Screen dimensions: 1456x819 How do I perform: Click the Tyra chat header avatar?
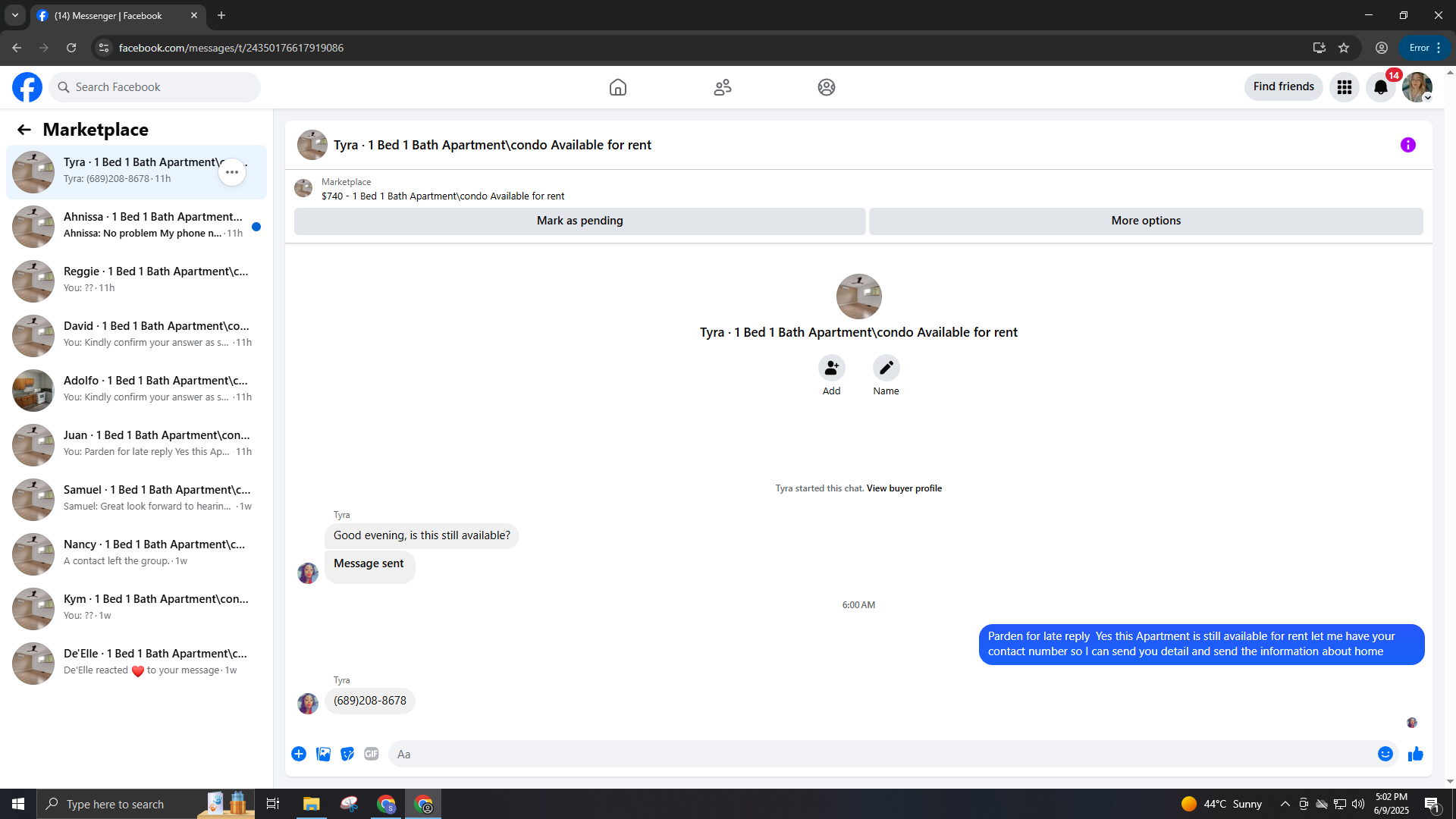[x=312, y=145]
